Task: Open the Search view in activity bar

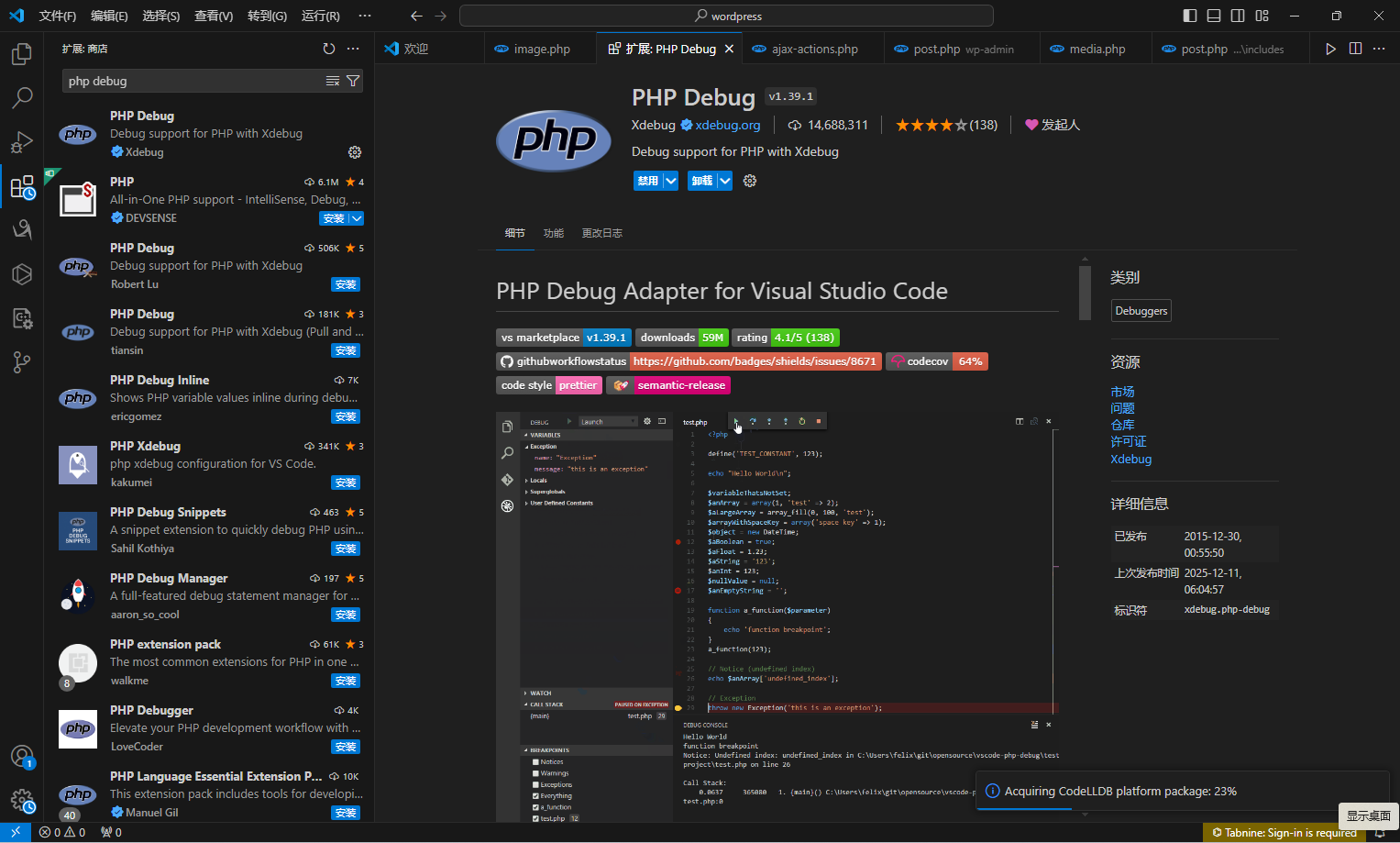Action: click(22, 97)
